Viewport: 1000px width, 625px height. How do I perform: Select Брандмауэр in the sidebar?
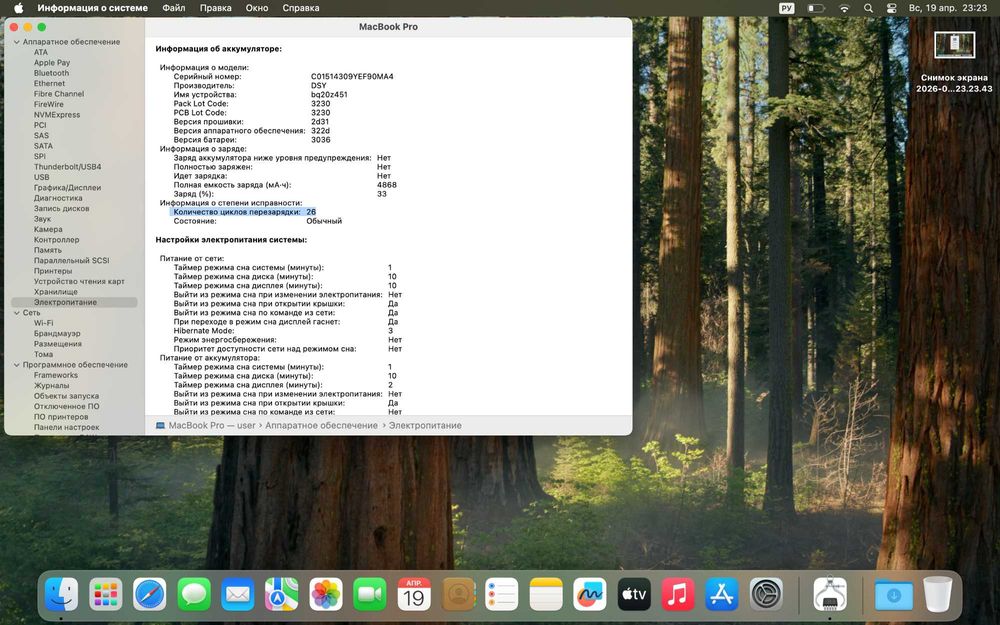57,334
